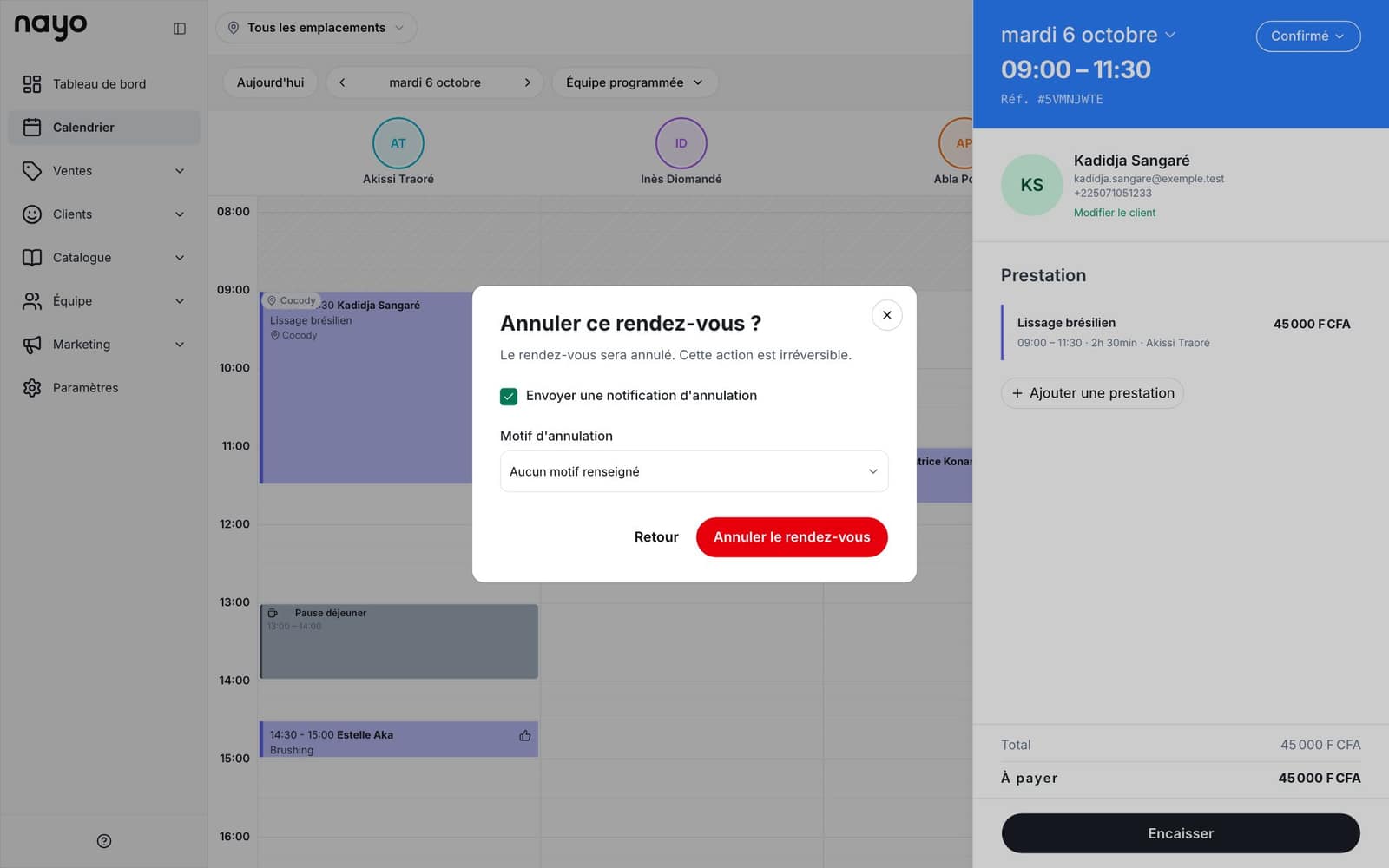Expand the Équipe submenu chevron
Screen dimensions: 1389x868
click(180, 301)
